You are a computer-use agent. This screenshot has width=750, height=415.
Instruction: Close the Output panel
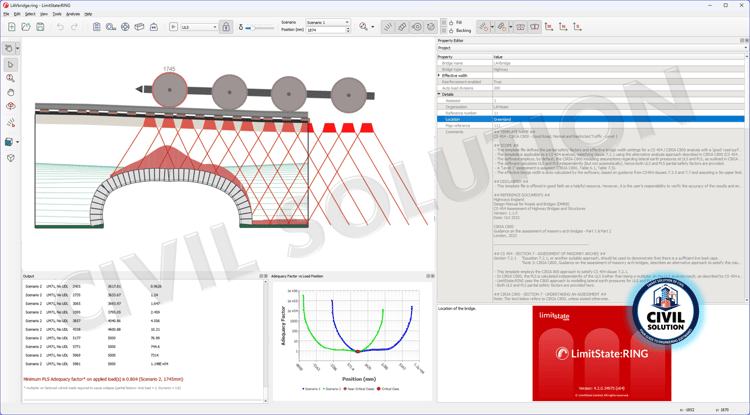[x=265, y=276]
